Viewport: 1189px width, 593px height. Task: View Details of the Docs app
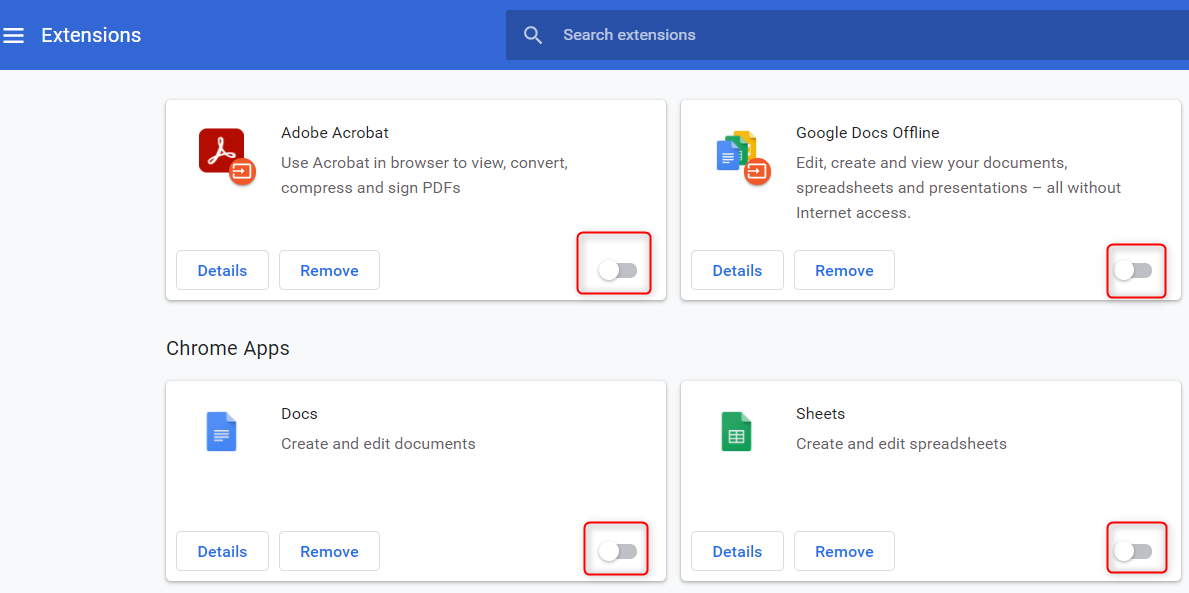[222, 551]
